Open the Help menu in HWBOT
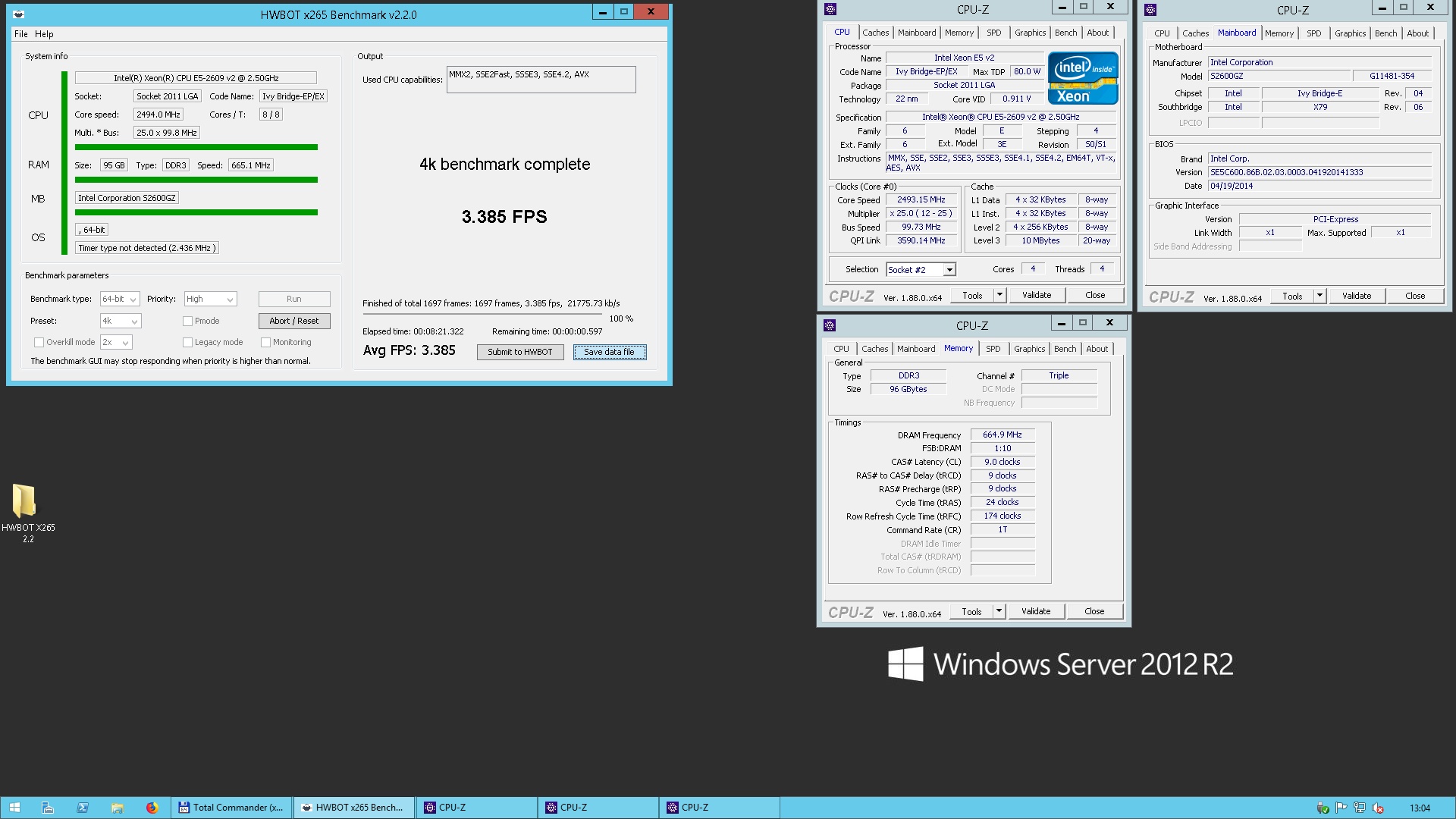Screen dimensions: 1456x819 (x=44, y=34)
